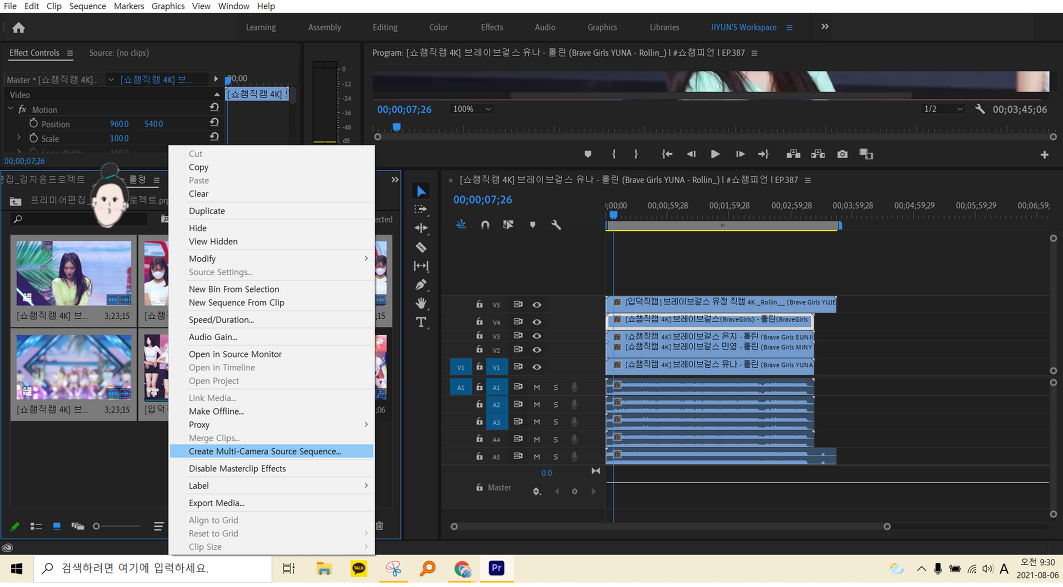Image resolution: width=1063 pixels, height=587 pixels.
Task: Open workspace overflow chevron menu
Action: click(x=825, y=26)
